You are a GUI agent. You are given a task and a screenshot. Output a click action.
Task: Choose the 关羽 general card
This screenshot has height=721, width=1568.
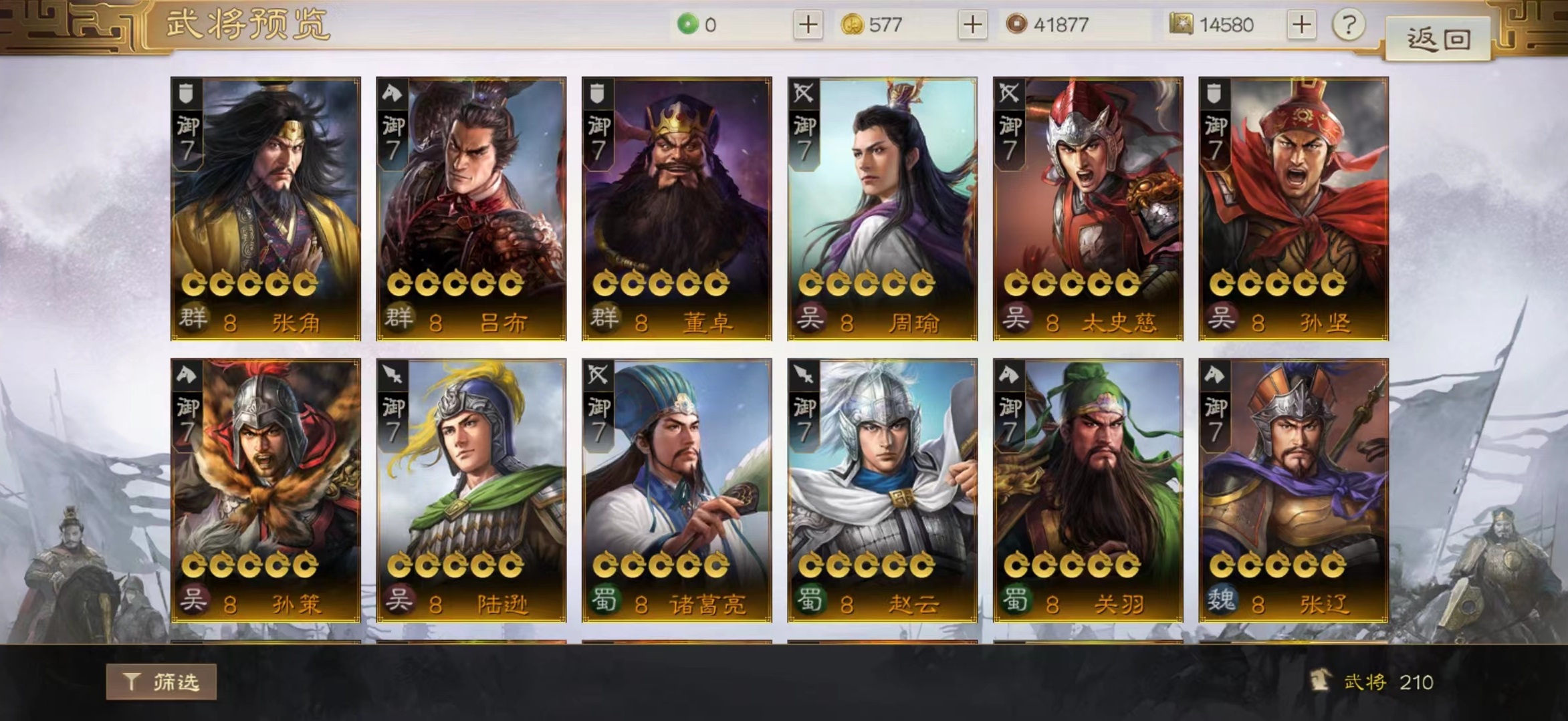point(1088,490)
